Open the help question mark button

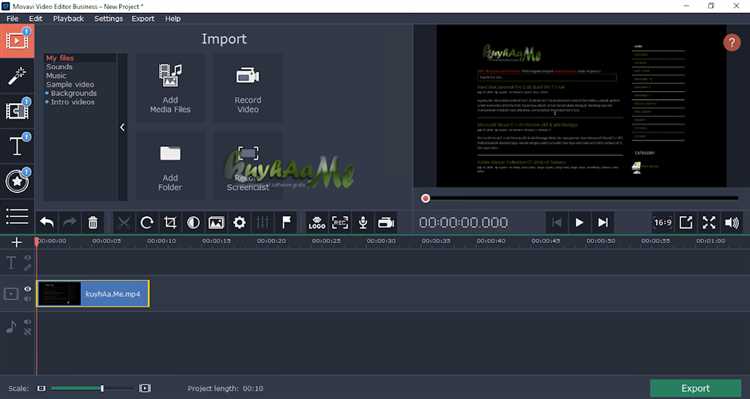click(731, 43)
